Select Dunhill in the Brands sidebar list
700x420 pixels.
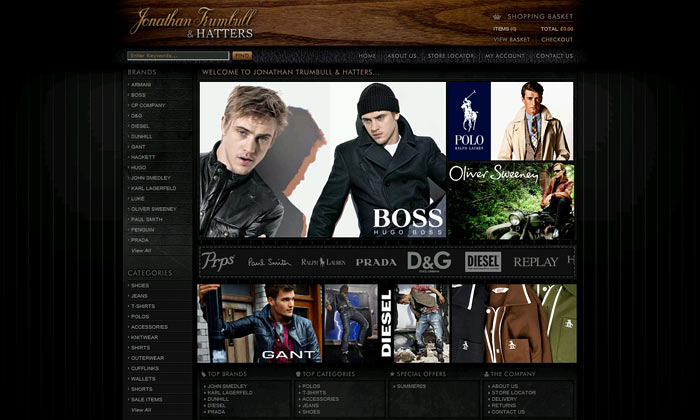(142, 137)
